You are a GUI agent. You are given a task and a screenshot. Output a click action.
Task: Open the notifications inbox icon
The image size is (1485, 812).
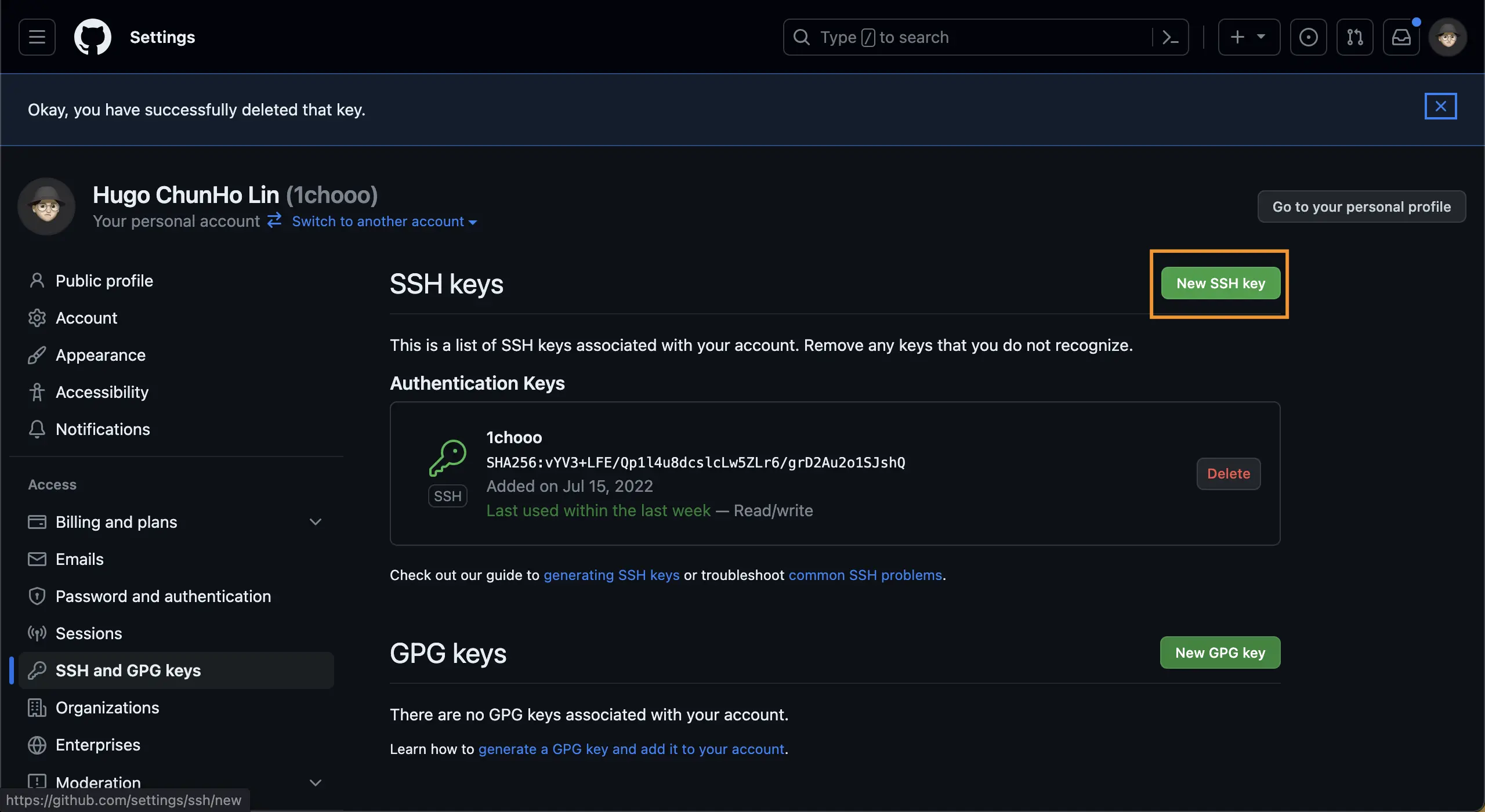point(1401,37)
